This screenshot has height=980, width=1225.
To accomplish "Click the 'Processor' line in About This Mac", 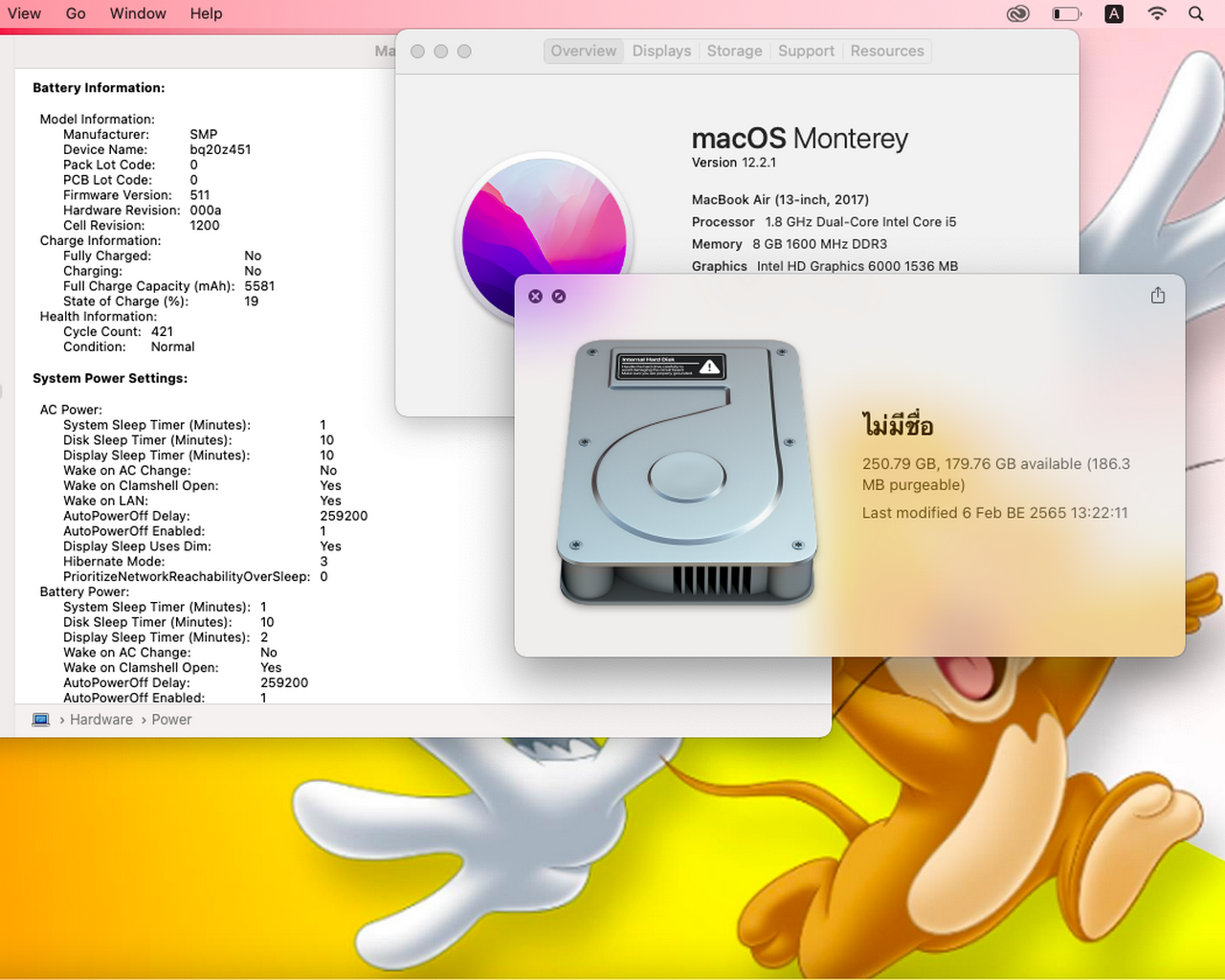I will coord(824,222).
